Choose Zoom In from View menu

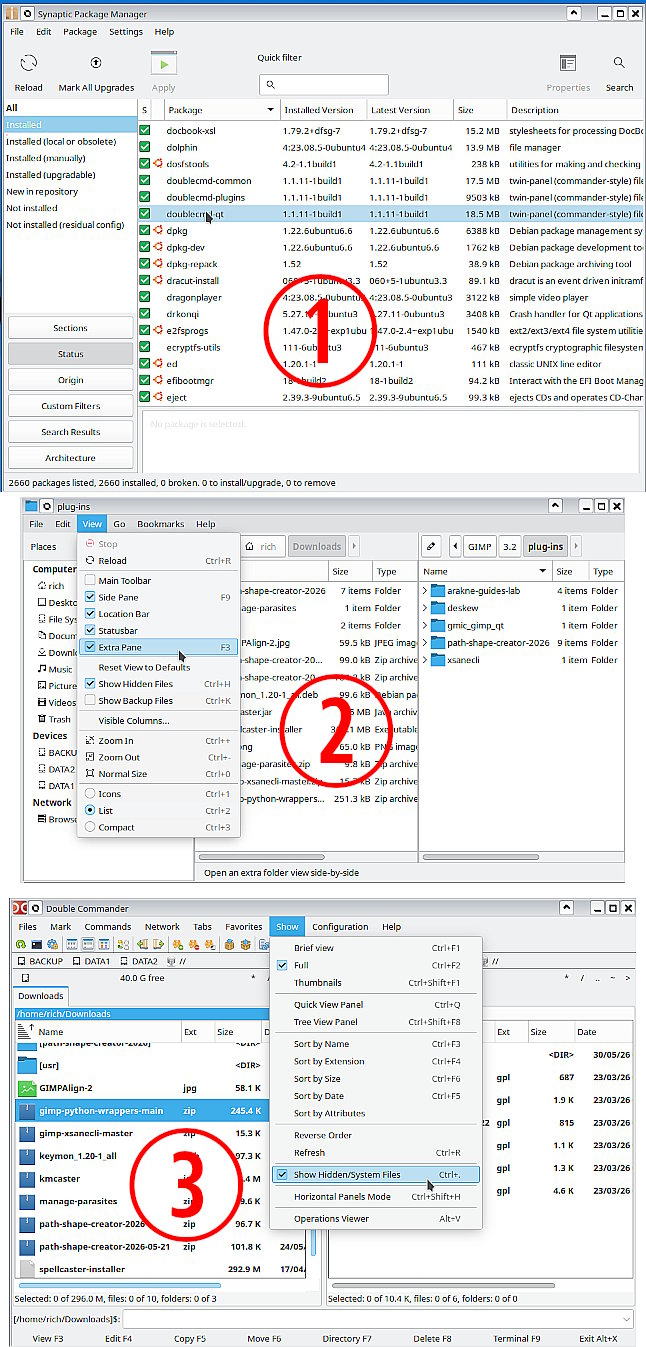click(x=158, y=741)
